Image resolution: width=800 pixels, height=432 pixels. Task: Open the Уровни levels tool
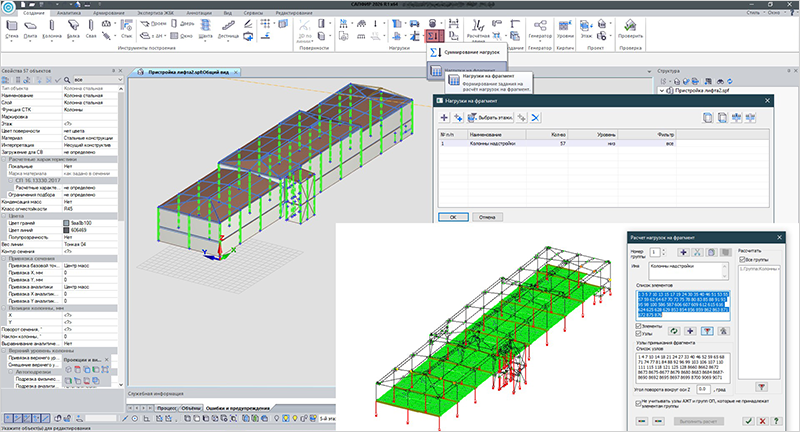coord(565,29)
